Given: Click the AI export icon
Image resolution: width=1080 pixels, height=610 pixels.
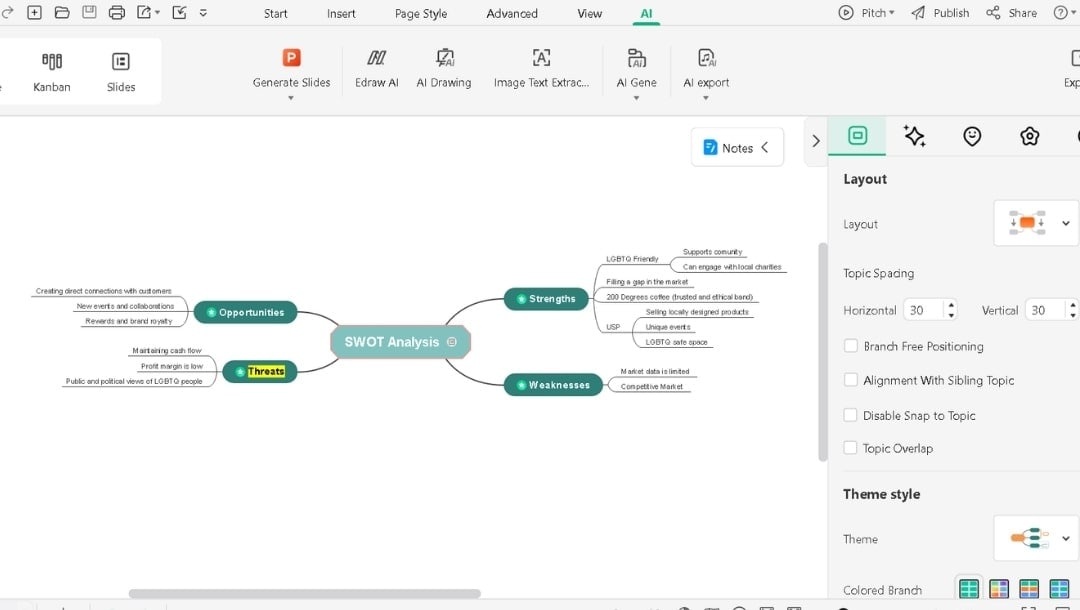Looking at the screenshot, I should pos(707,58).
